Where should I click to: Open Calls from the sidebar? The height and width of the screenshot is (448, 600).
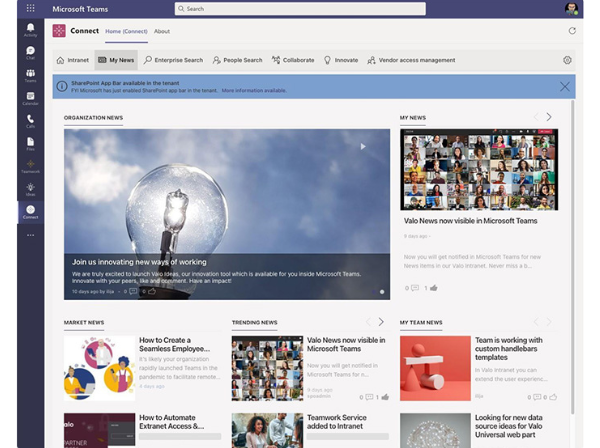[30, 121]
